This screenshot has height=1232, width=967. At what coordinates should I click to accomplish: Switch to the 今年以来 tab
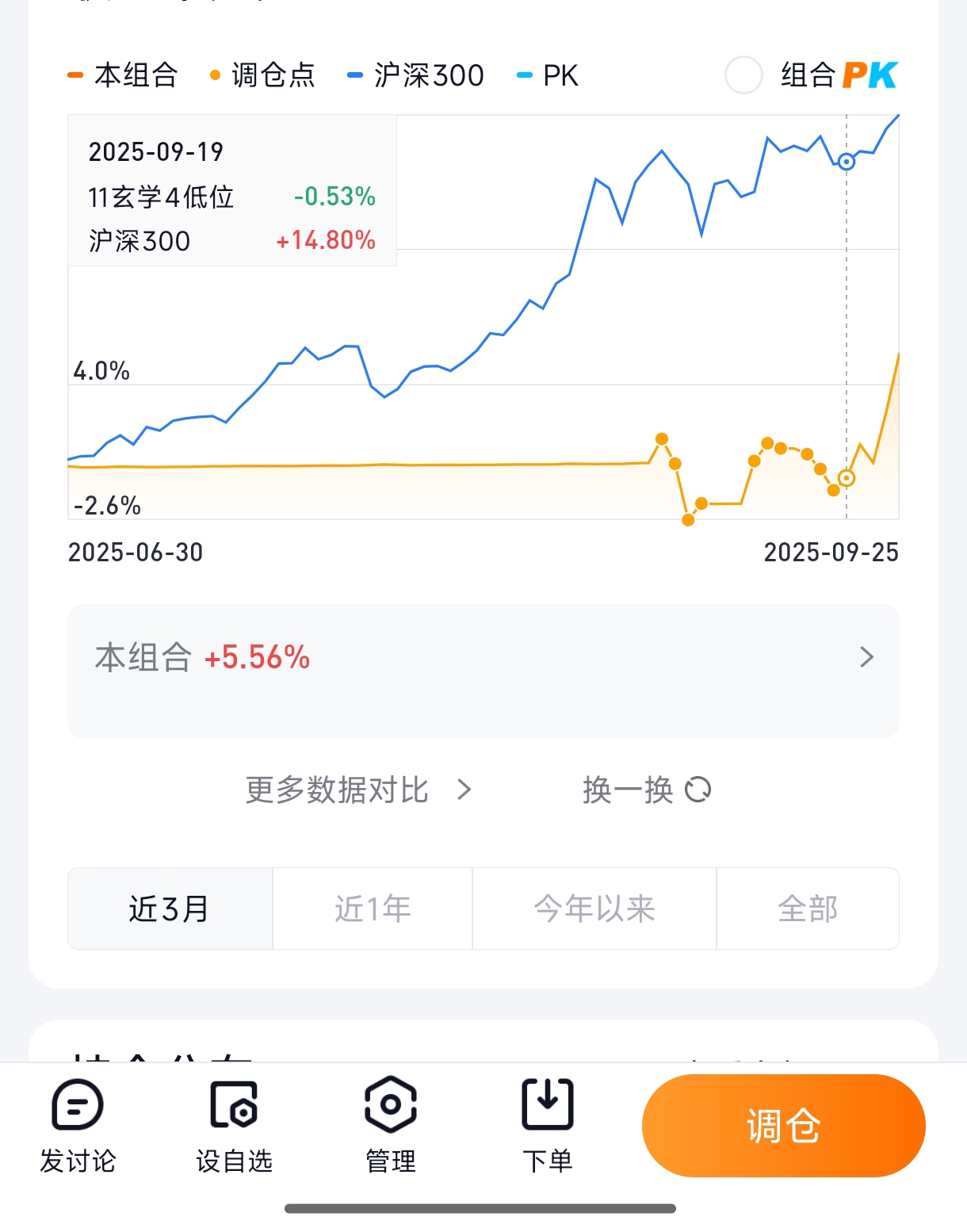(594, 909)
